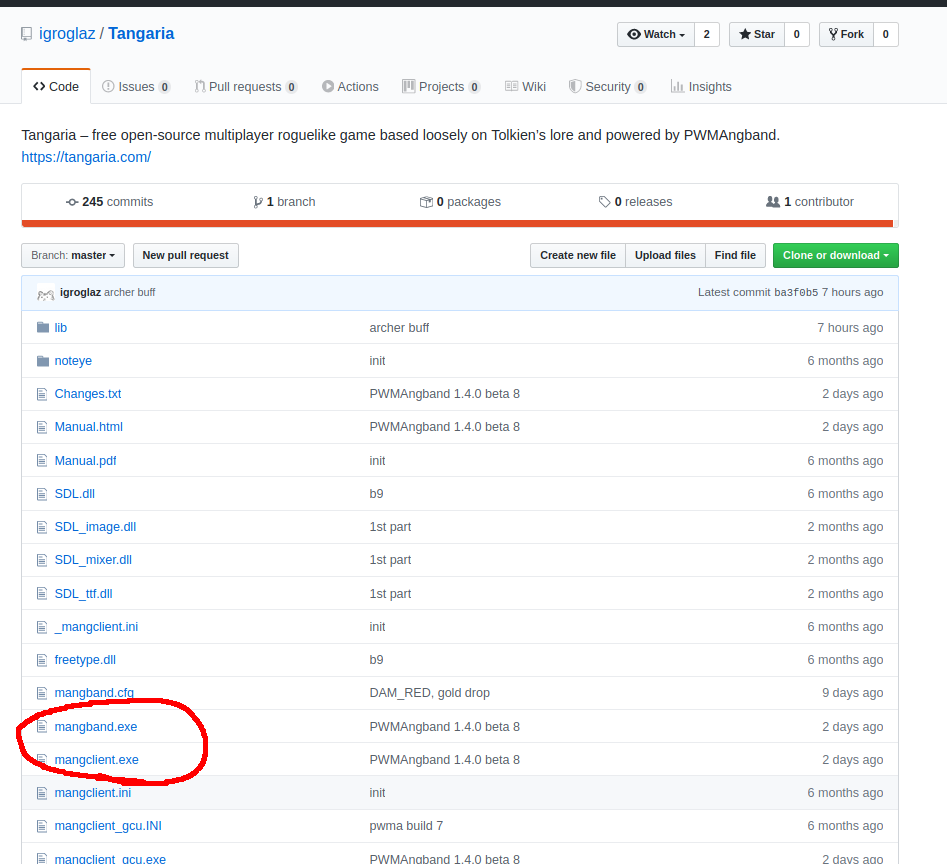Click Create new file button
Screen dimensions: 947x864
578,255
